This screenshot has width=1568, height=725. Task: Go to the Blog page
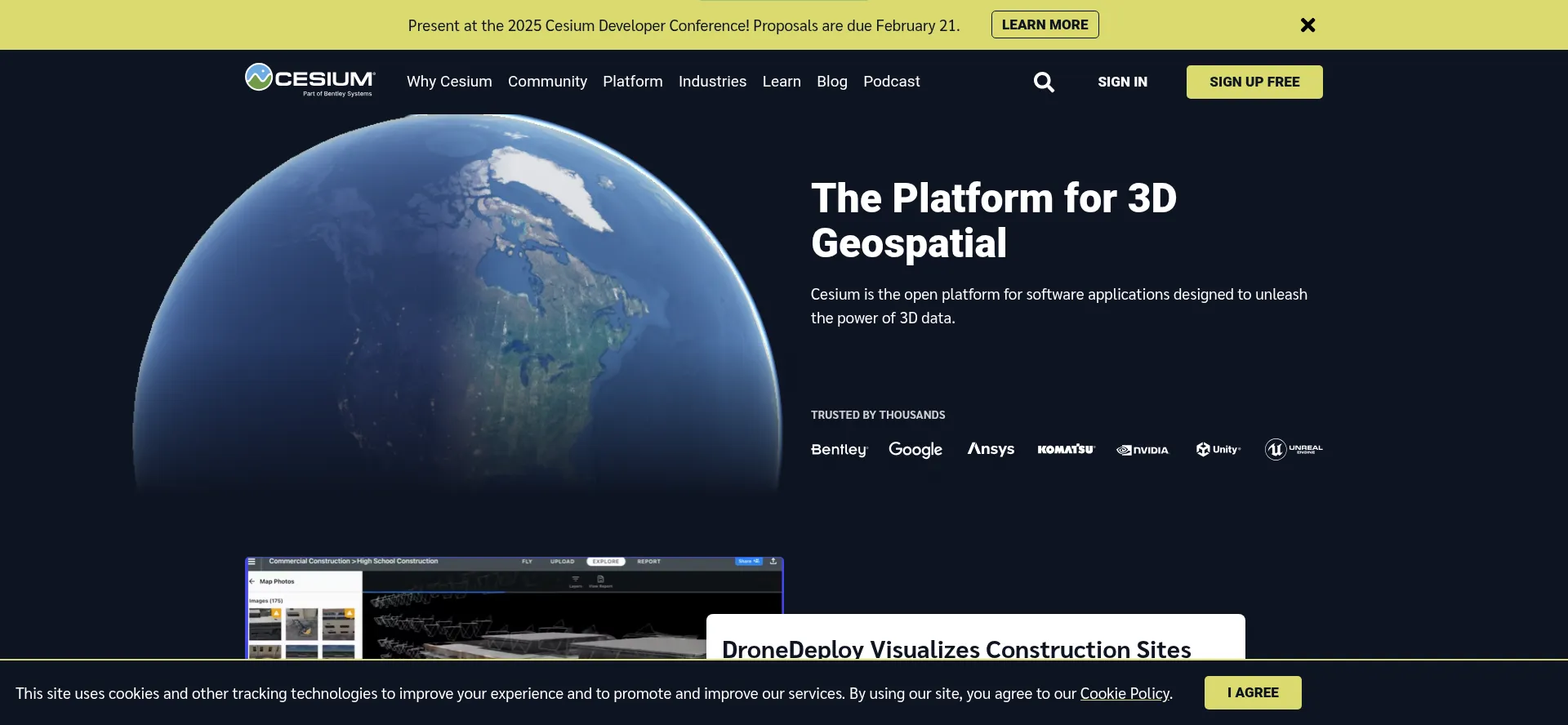[x=831, y=82]
